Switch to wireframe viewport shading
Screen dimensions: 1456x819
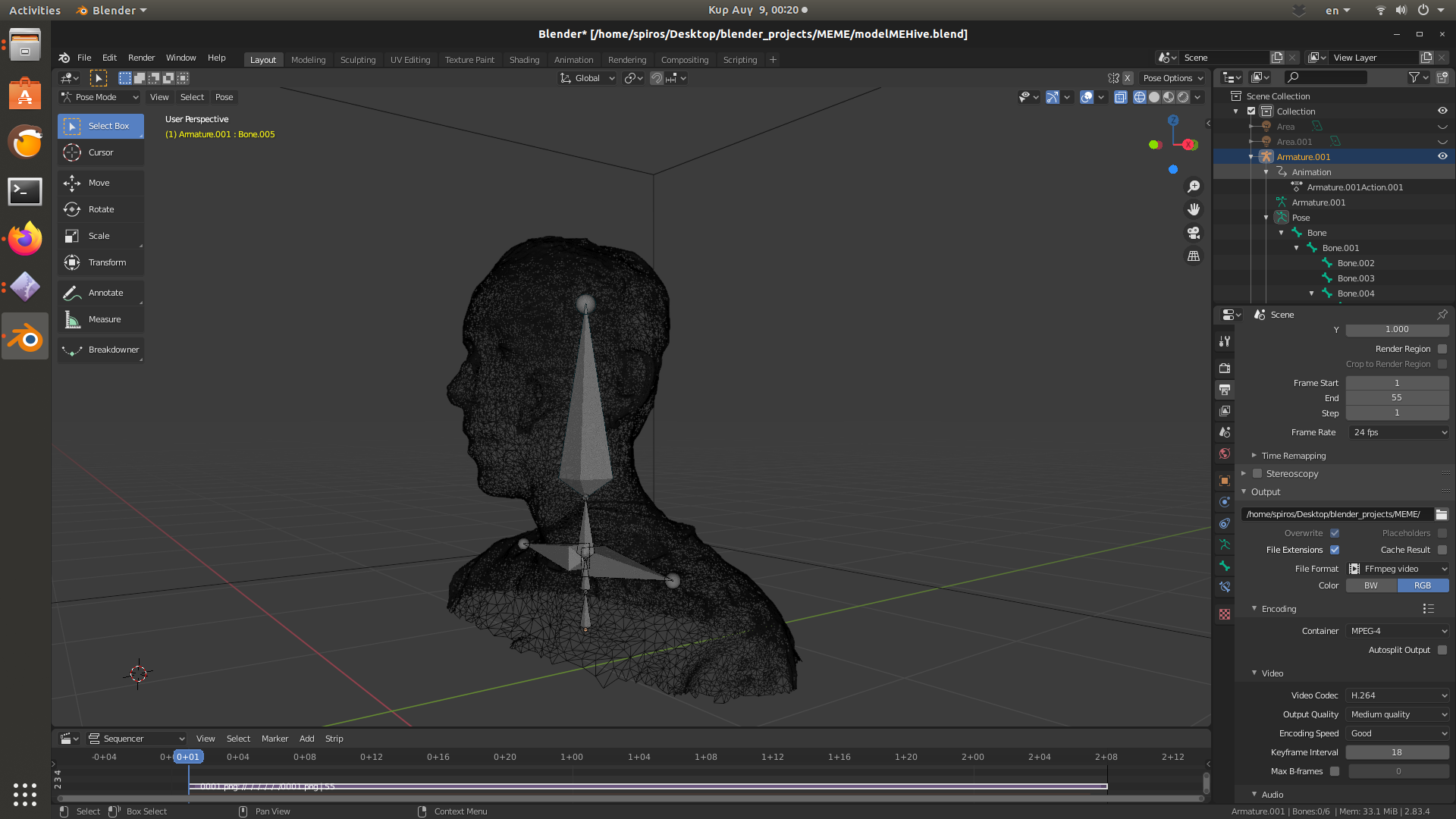[1139, 97]
